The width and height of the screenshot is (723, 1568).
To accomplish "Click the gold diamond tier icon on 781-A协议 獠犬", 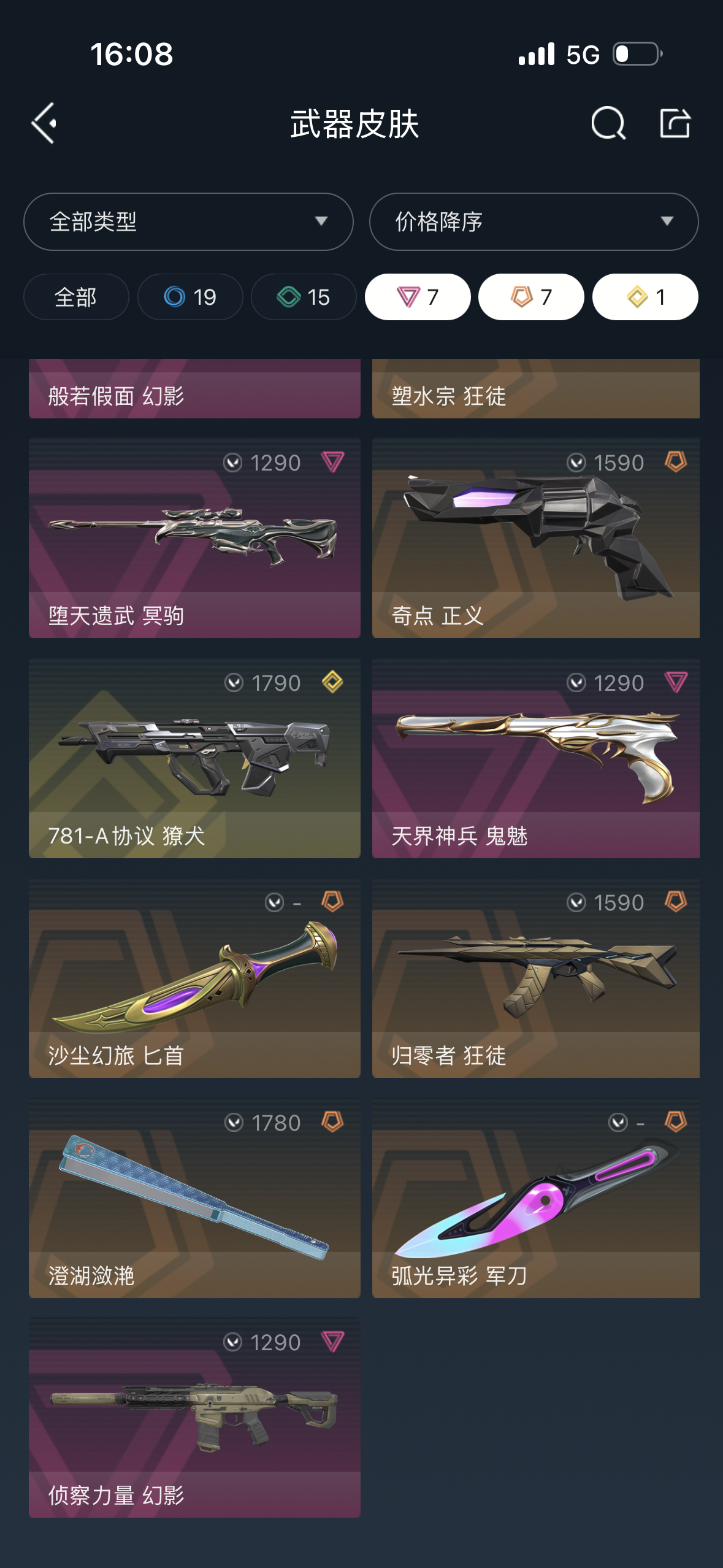I will (x=332, y=682).
